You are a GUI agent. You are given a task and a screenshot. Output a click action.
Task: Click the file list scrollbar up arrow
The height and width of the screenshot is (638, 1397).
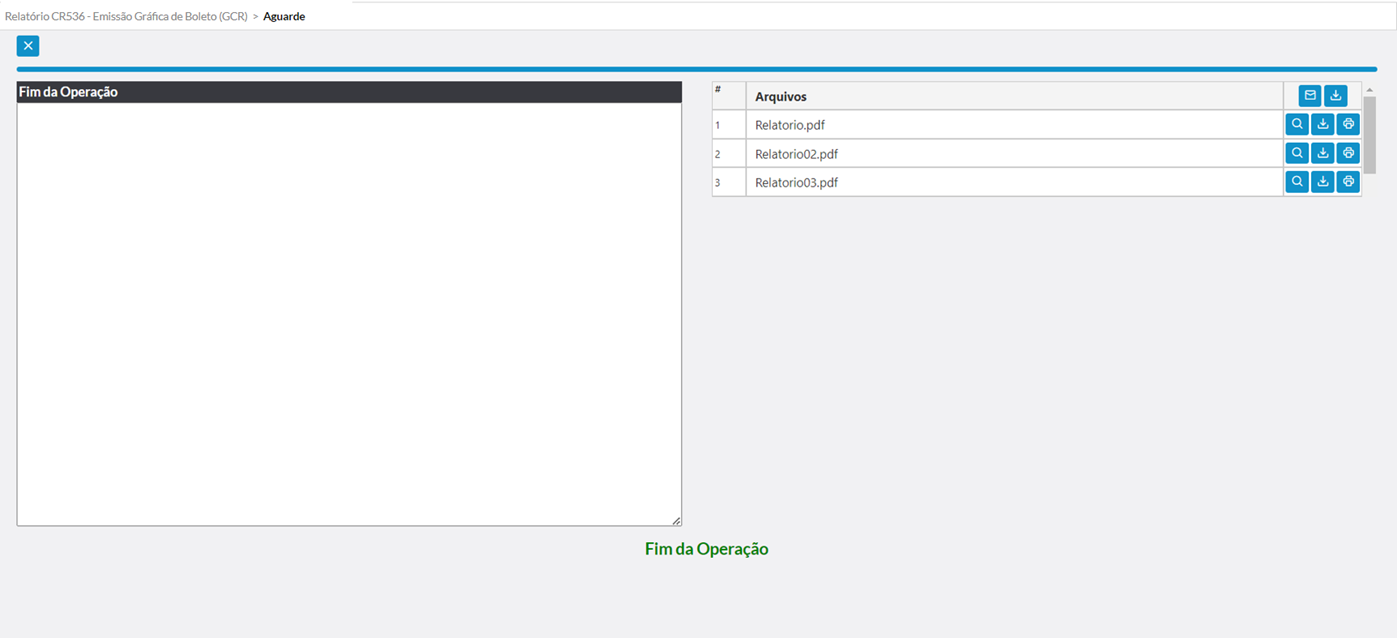(x=1370, y=90)
